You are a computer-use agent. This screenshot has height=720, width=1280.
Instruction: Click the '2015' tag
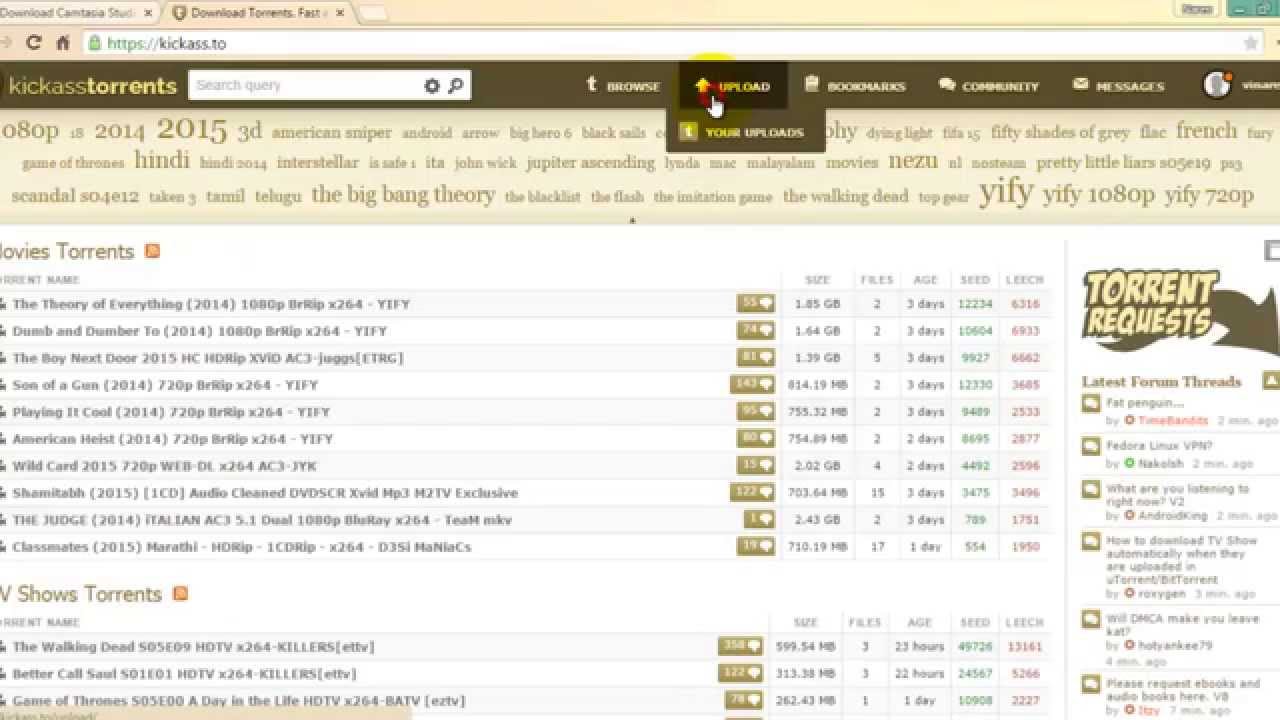(192, 130)
